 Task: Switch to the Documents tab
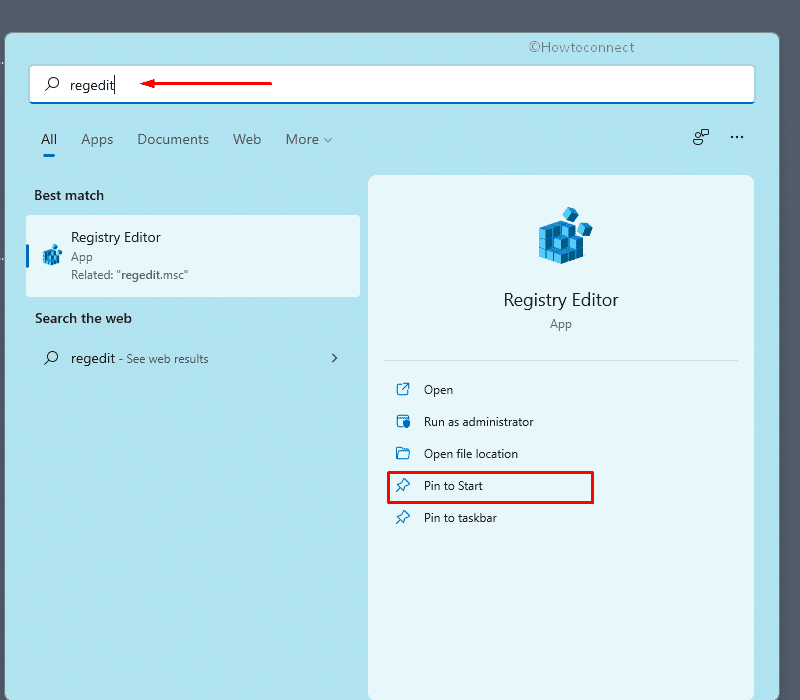pyautogui.click(x=173, y=139)
